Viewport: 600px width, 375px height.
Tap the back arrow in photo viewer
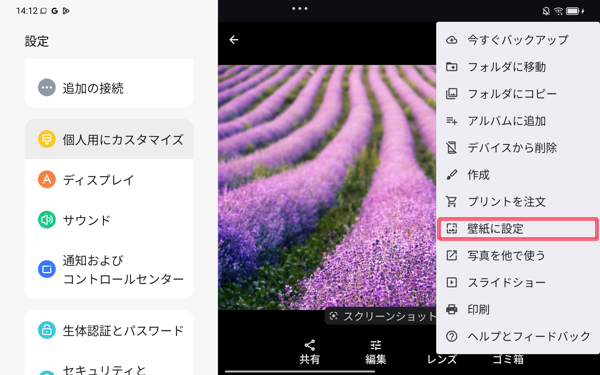[x=234, y=40]
